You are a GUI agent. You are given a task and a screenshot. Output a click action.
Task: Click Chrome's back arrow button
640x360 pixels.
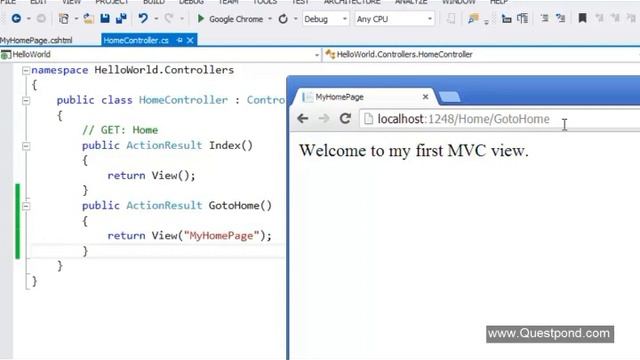tap(302, 118)
